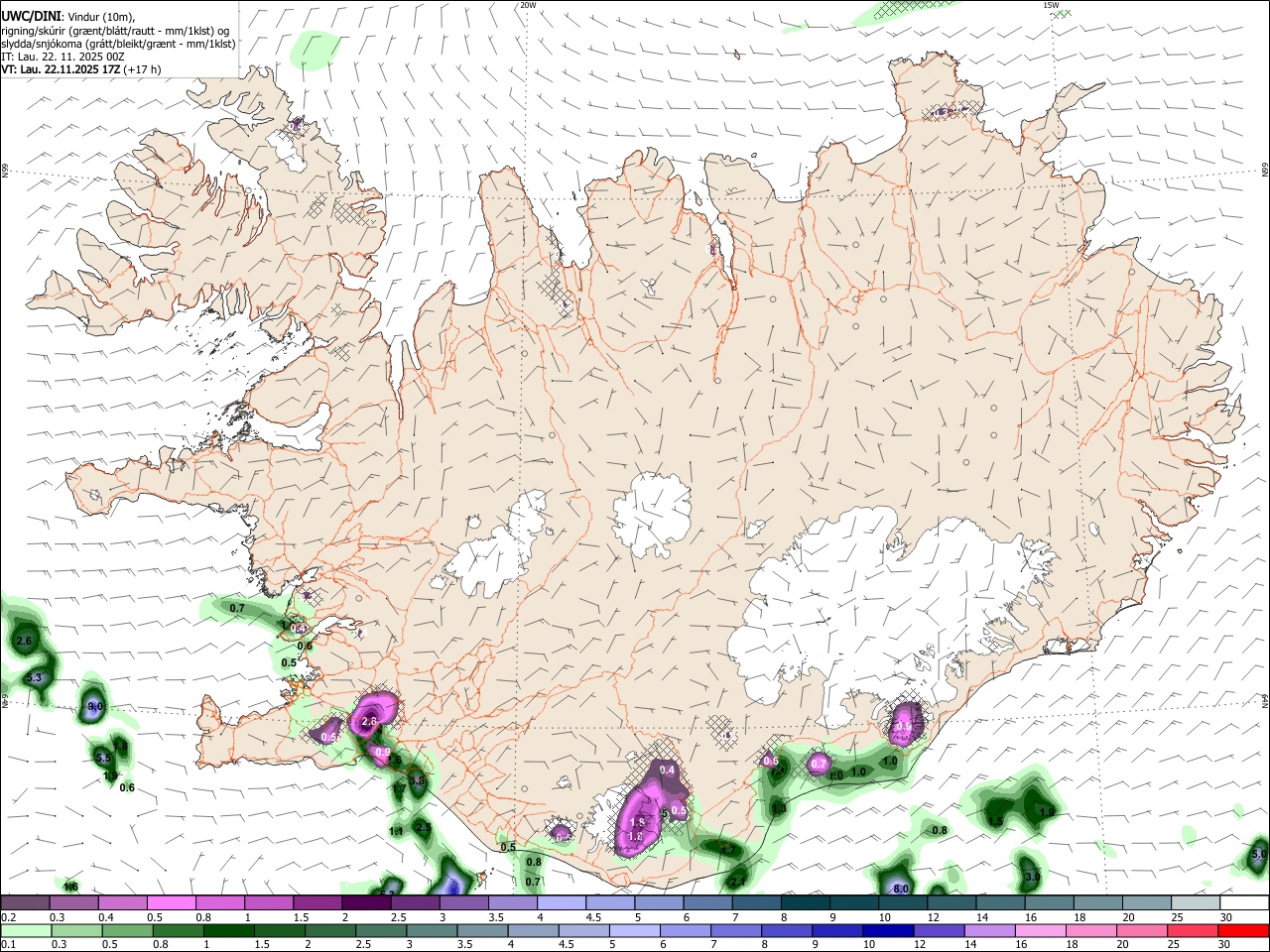Click the upper legend swatch labeled 3.5
This screenshot has width=1270, height=952.
point(512,902)
